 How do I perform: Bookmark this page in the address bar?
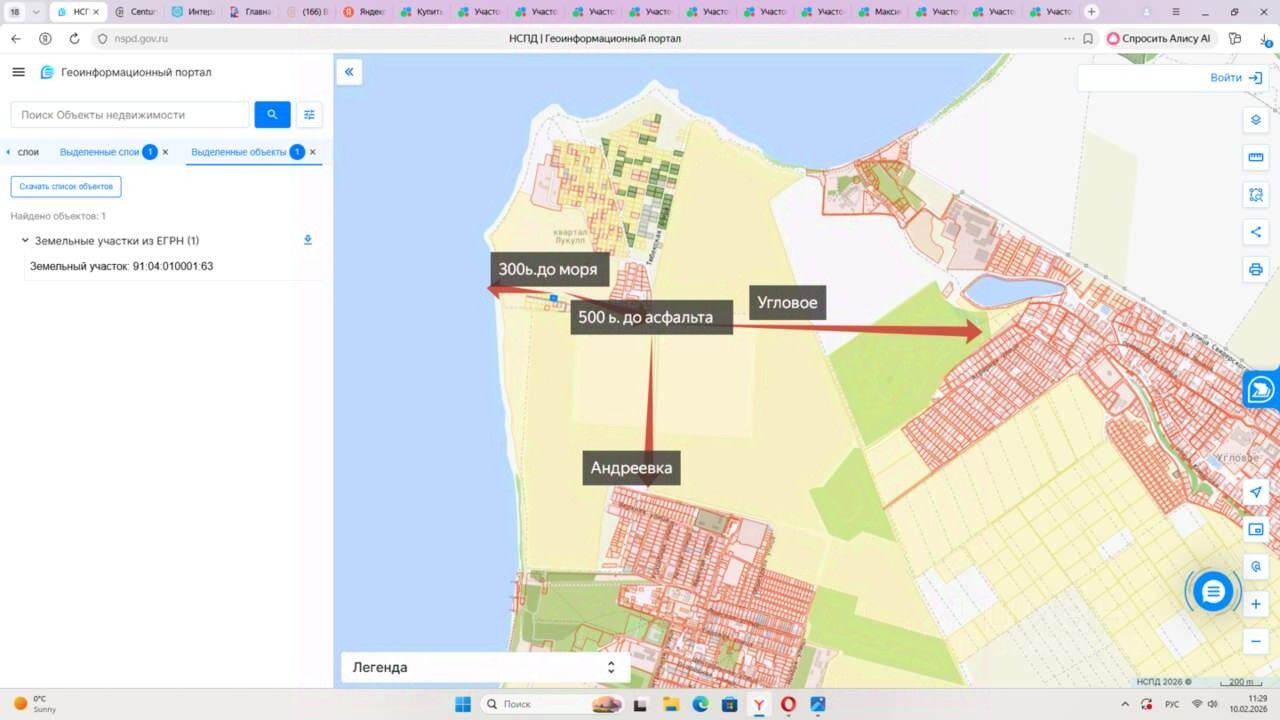(x=1088, y=39)
